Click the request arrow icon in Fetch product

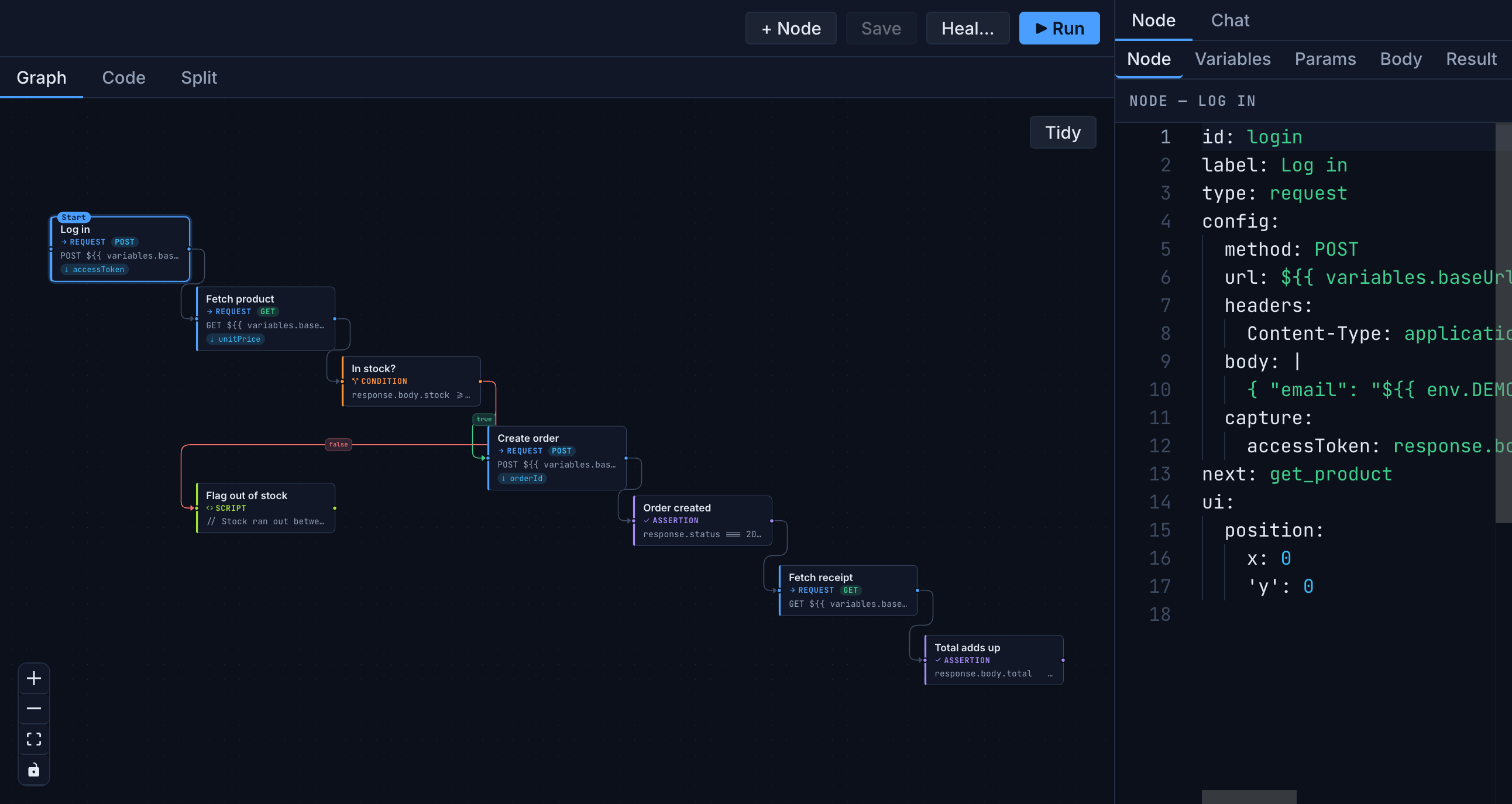click(x=209, y=312)
